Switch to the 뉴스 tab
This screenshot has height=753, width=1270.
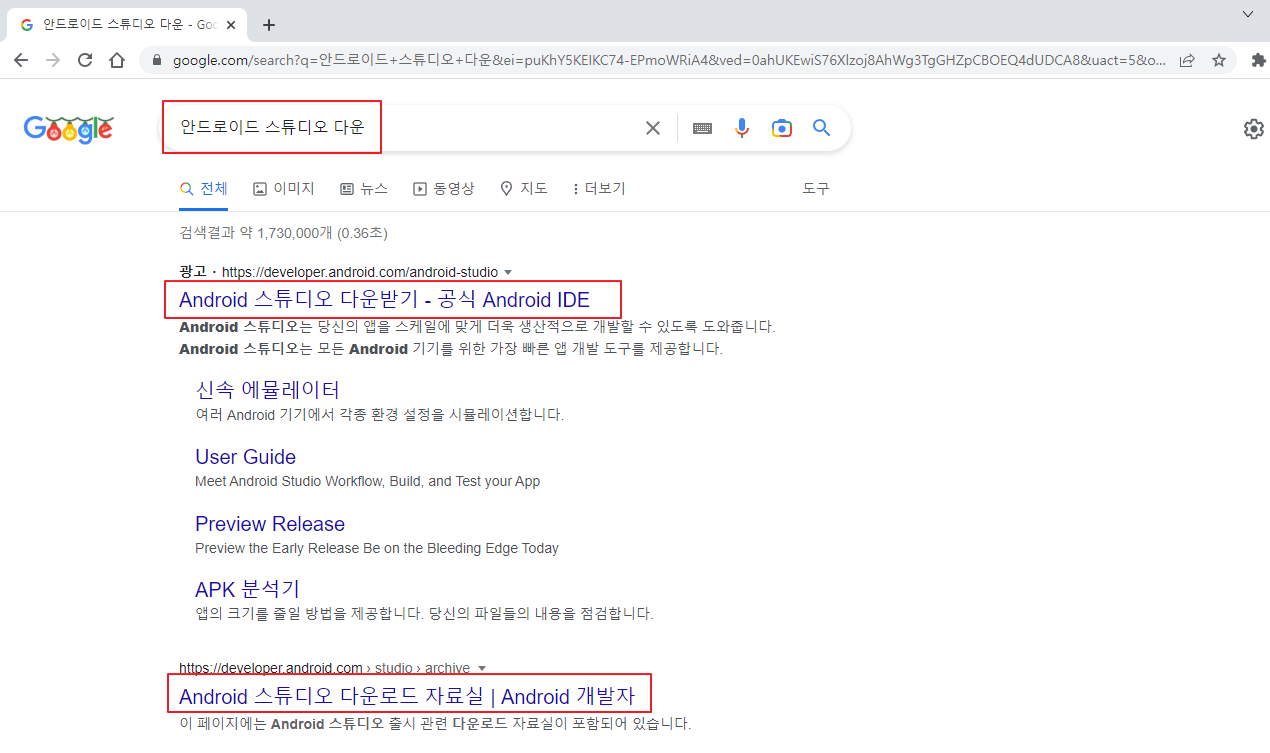coord(364,188)
